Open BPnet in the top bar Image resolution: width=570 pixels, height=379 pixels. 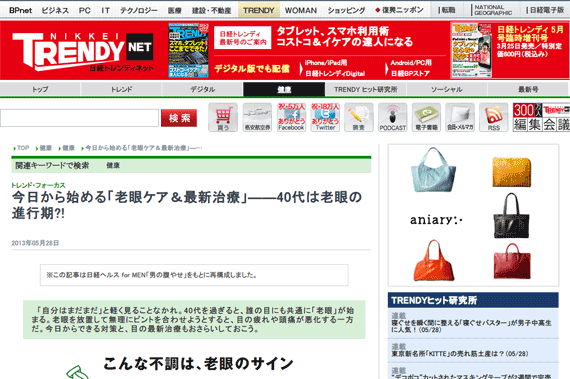(20, 11)
